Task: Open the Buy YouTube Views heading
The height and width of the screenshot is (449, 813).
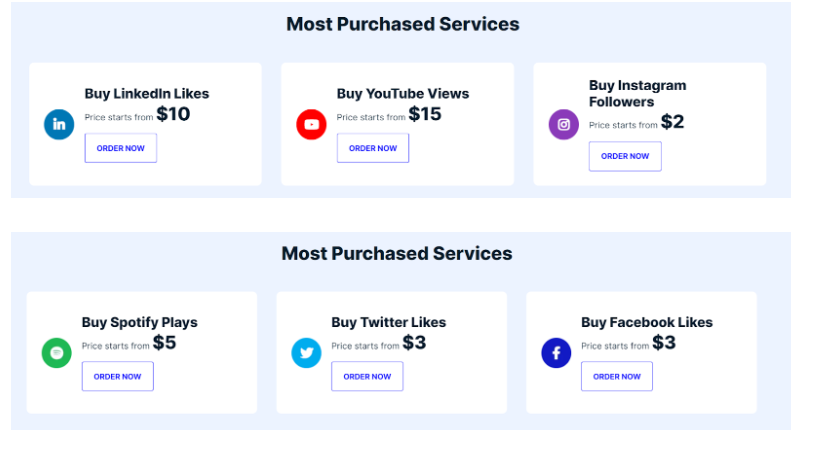Action: [x=403, y=94]
